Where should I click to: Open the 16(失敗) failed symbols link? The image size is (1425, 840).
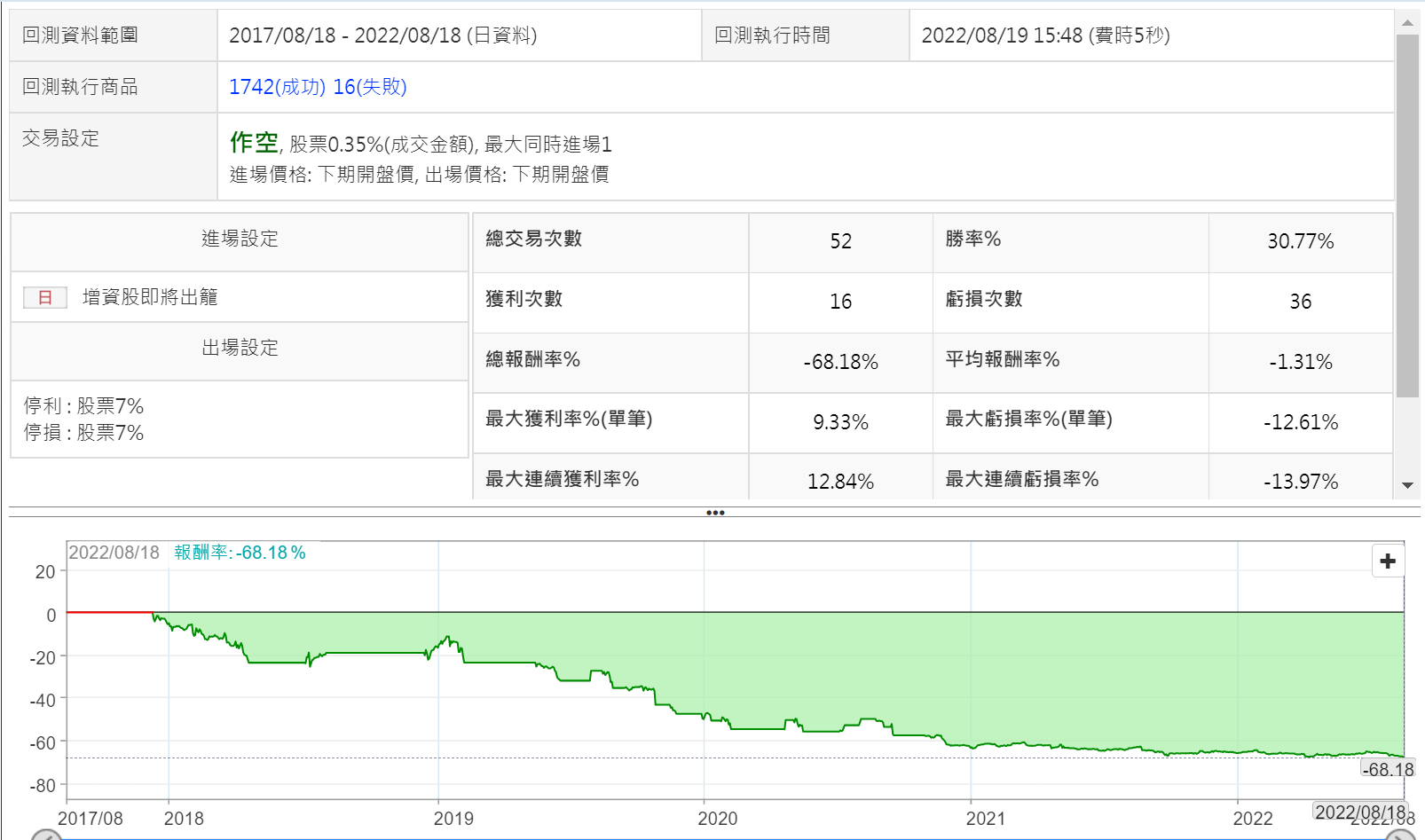click(370, 87)
